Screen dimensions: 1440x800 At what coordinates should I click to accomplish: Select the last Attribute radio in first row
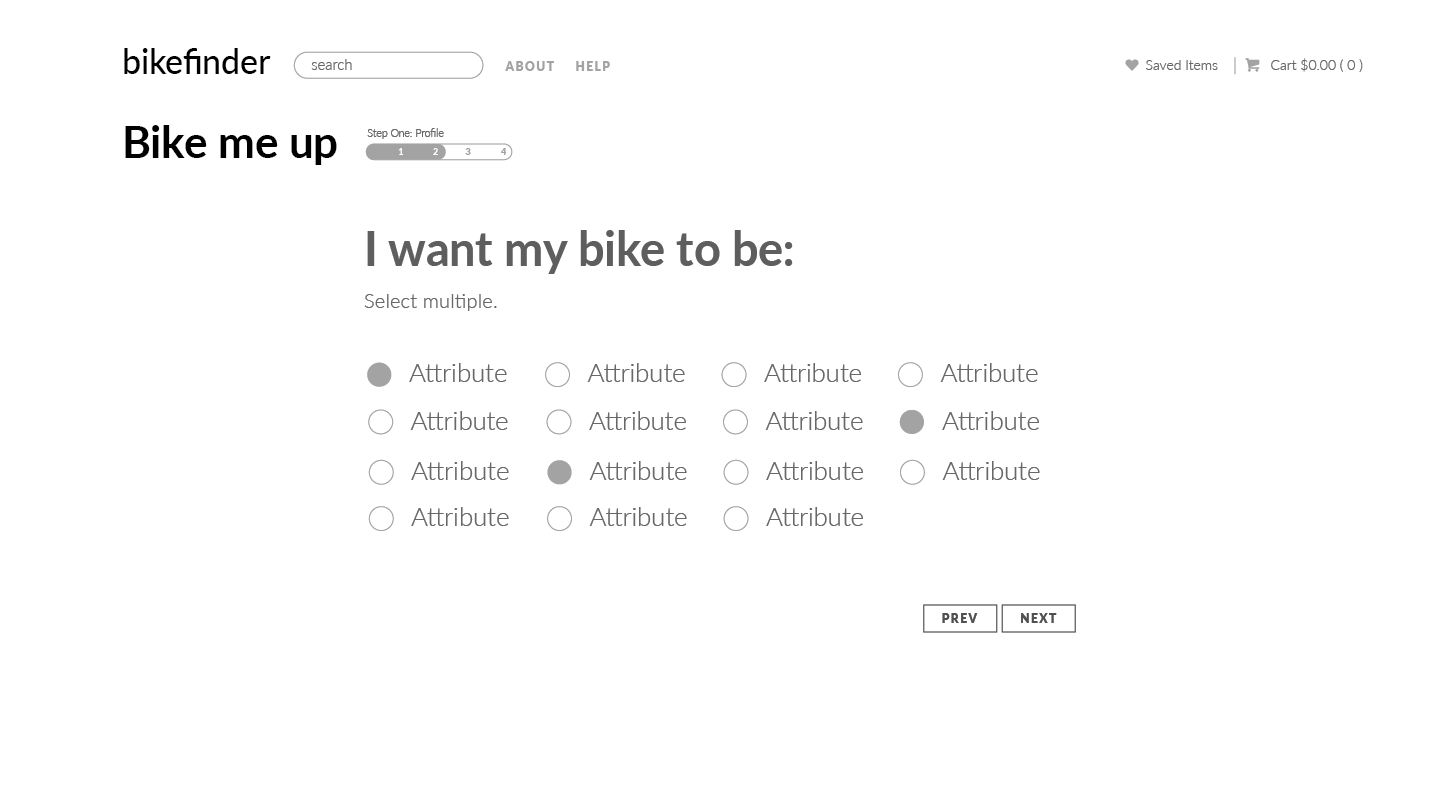pyautogui.click(x=910, y=374)
